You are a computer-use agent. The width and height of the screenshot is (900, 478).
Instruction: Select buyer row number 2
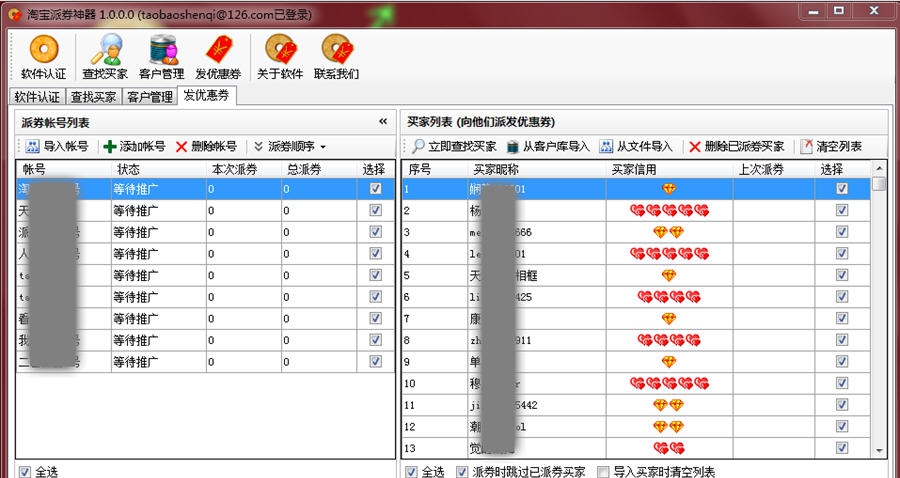pos(636,211)
